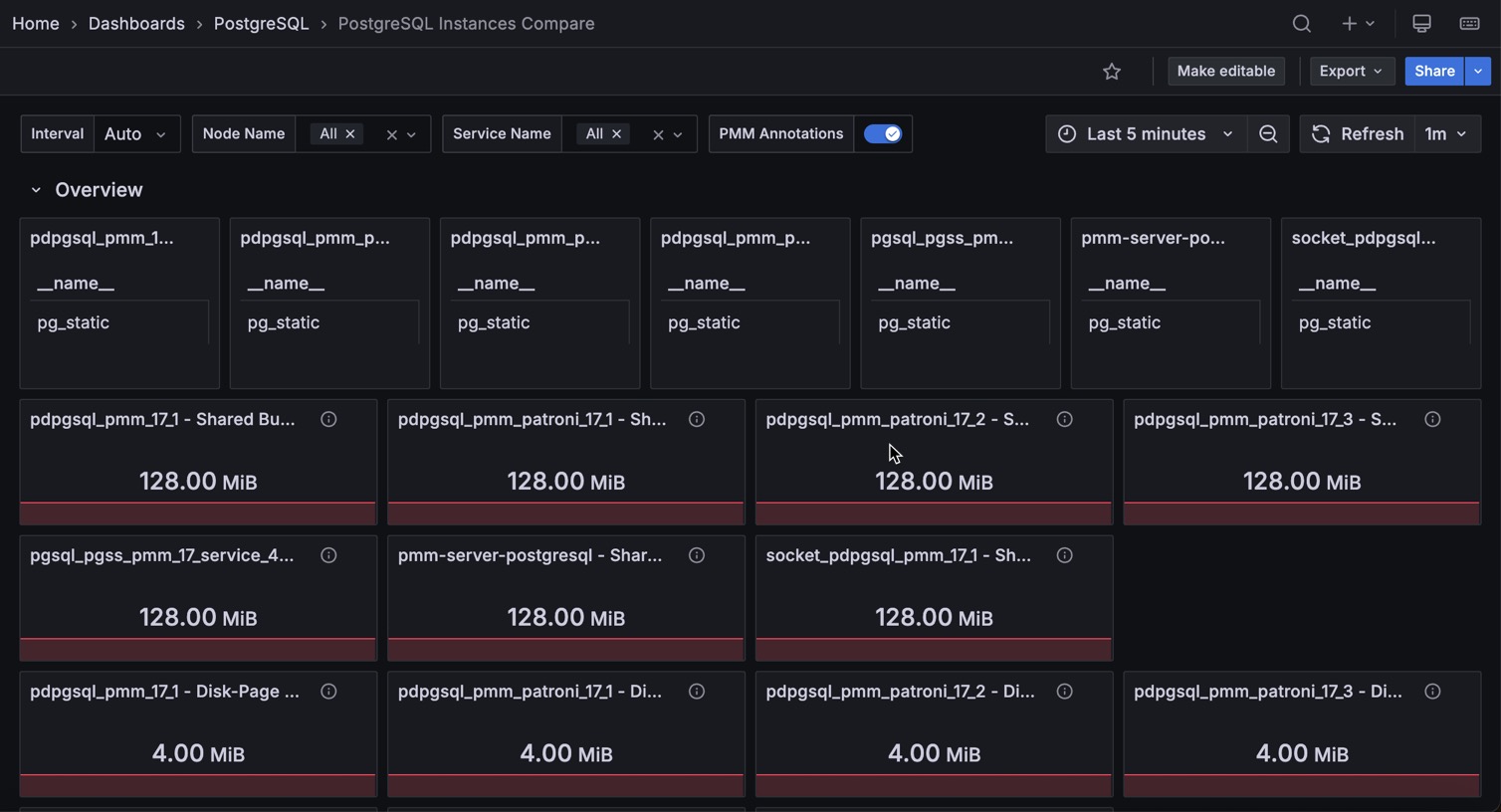Click the search magnifier icon
Screen dimensions: 1501x812
point(1301,24)
